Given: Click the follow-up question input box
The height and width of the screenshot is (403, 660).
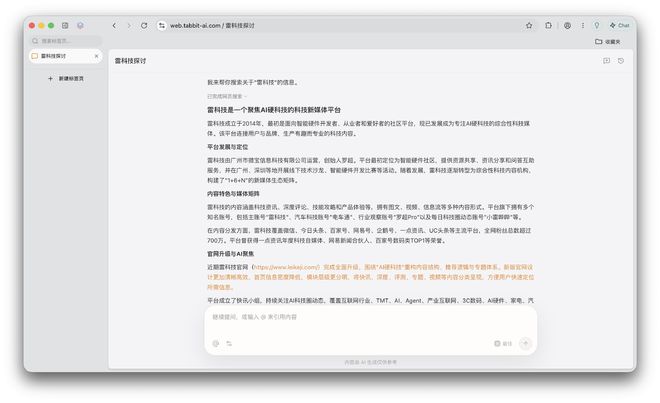Looking at the screenshot, I should (370, 317).
